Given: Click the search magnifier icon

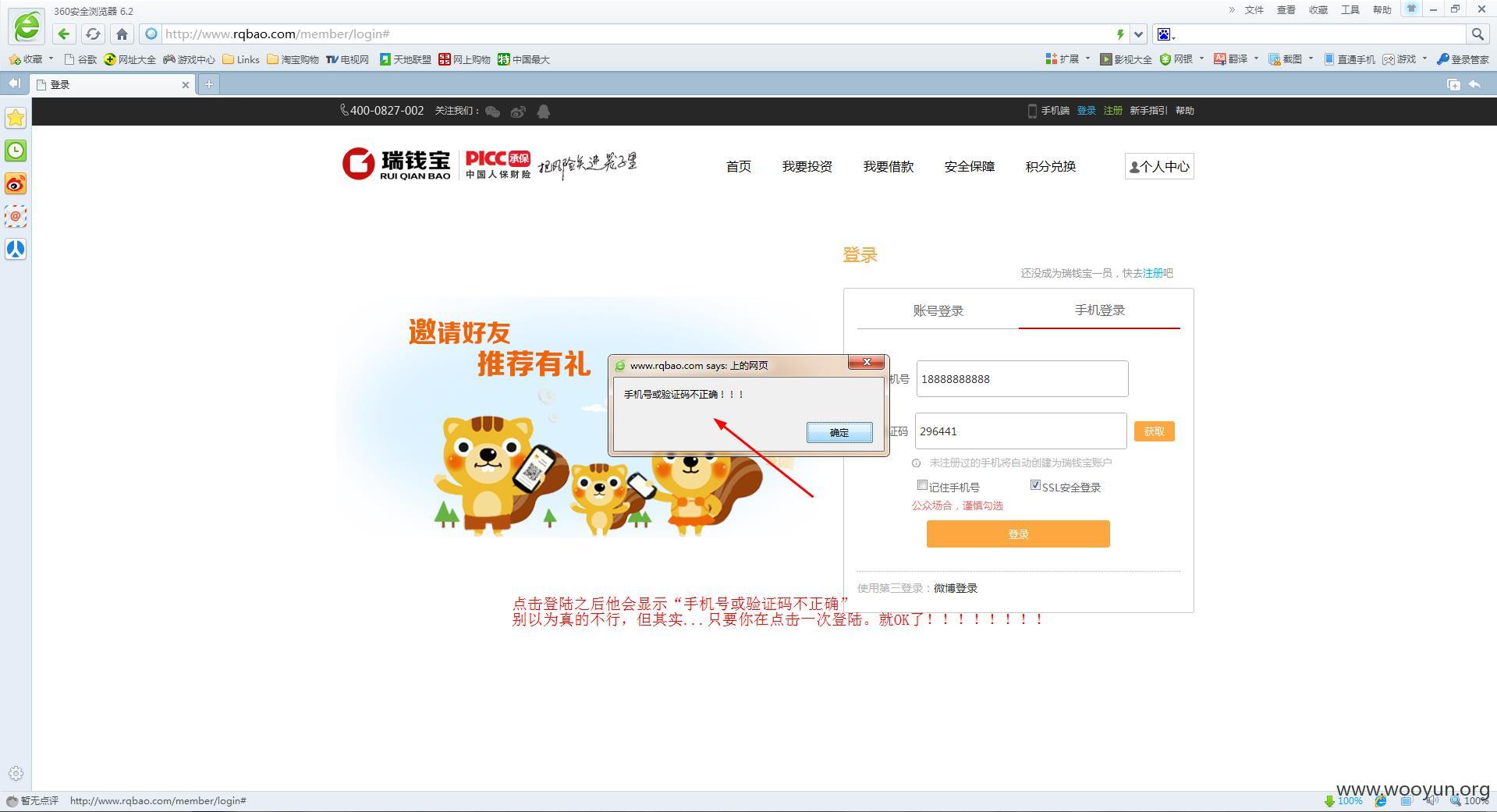Looking at the screenshot, I should (x=1477, y=34).
